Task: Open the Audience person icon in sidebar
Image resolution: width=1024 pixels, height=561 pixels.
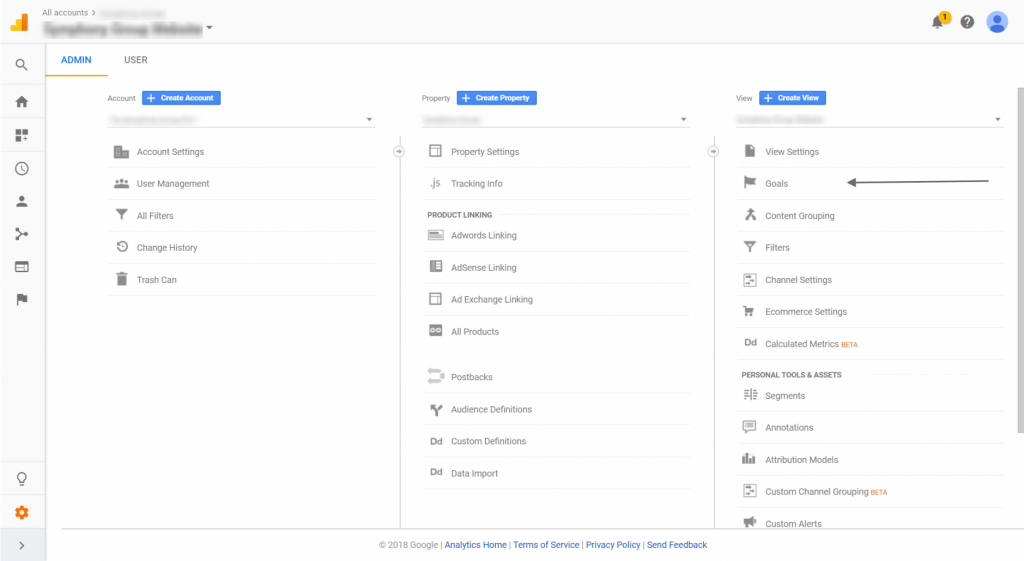Action: (21, 201)
